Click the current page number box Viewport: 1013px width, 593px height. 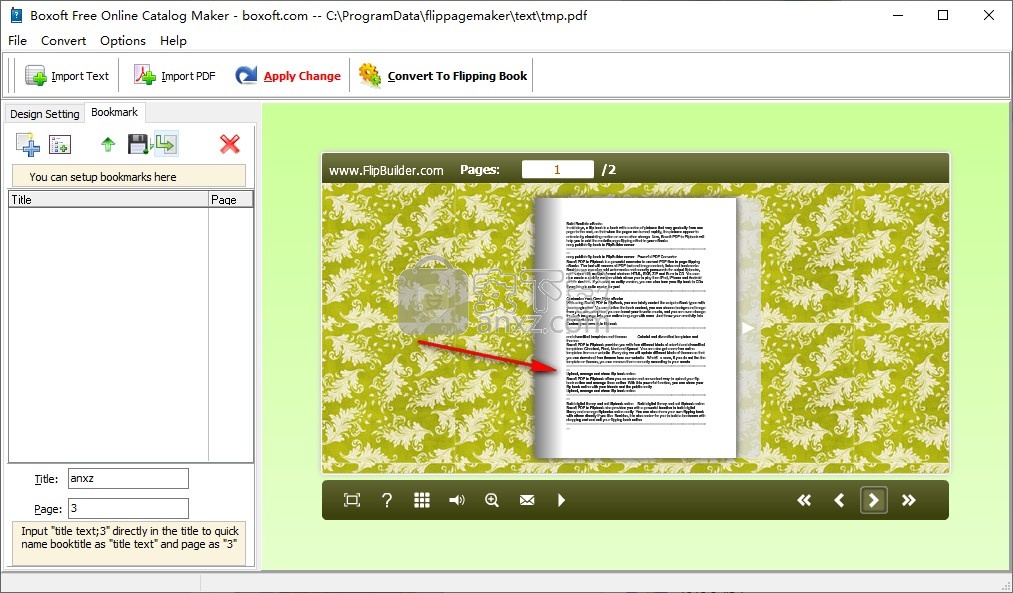[558, 170]
